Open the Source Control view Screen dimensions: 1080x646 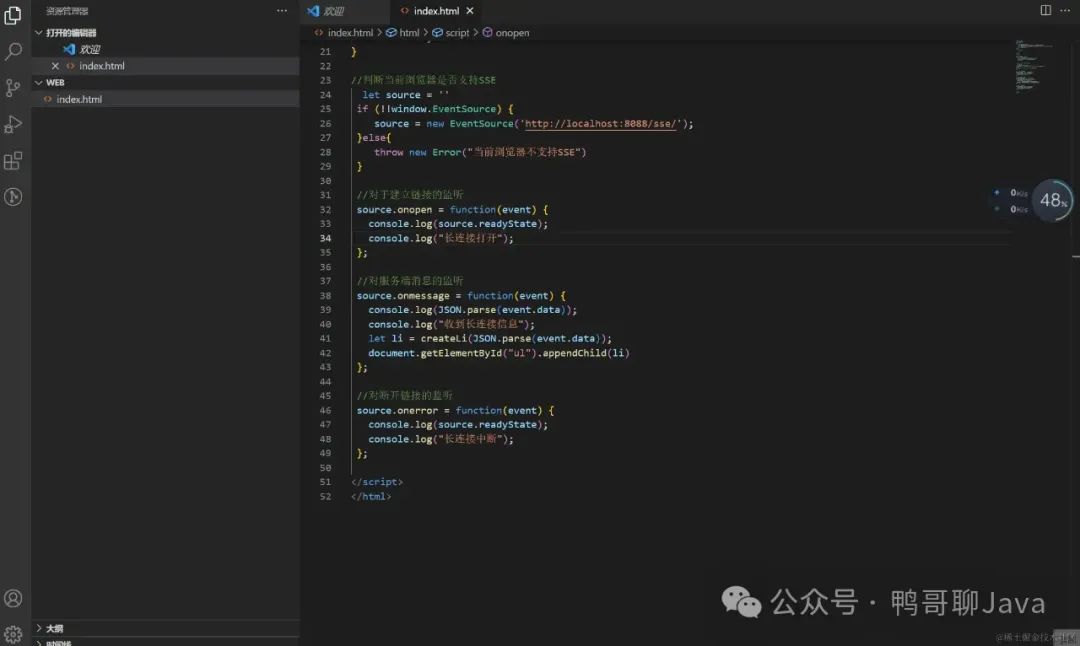(13, 88)
